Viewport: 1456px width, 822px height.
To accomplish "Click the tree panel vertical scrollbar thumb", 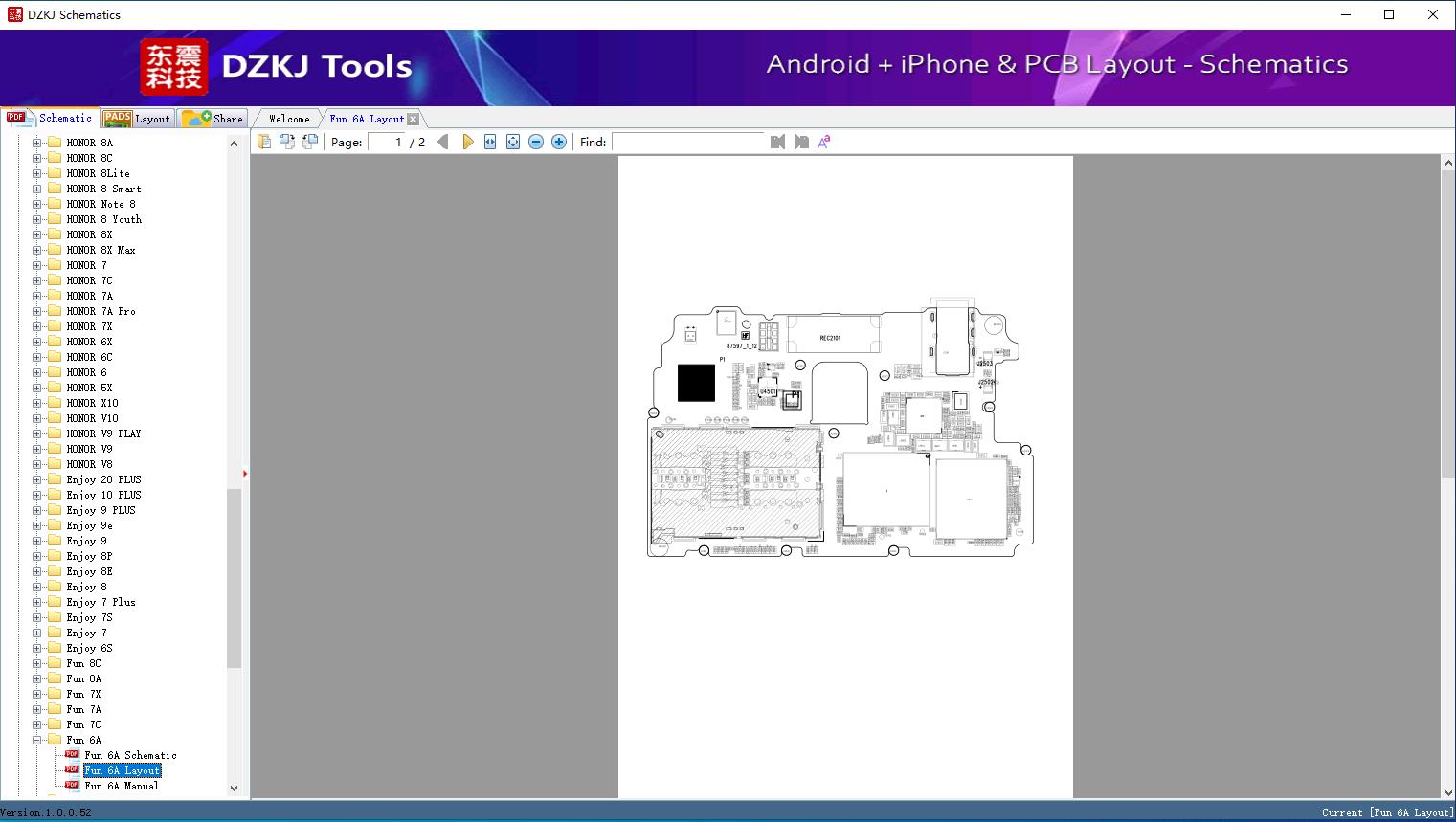I will click(234, 578).
